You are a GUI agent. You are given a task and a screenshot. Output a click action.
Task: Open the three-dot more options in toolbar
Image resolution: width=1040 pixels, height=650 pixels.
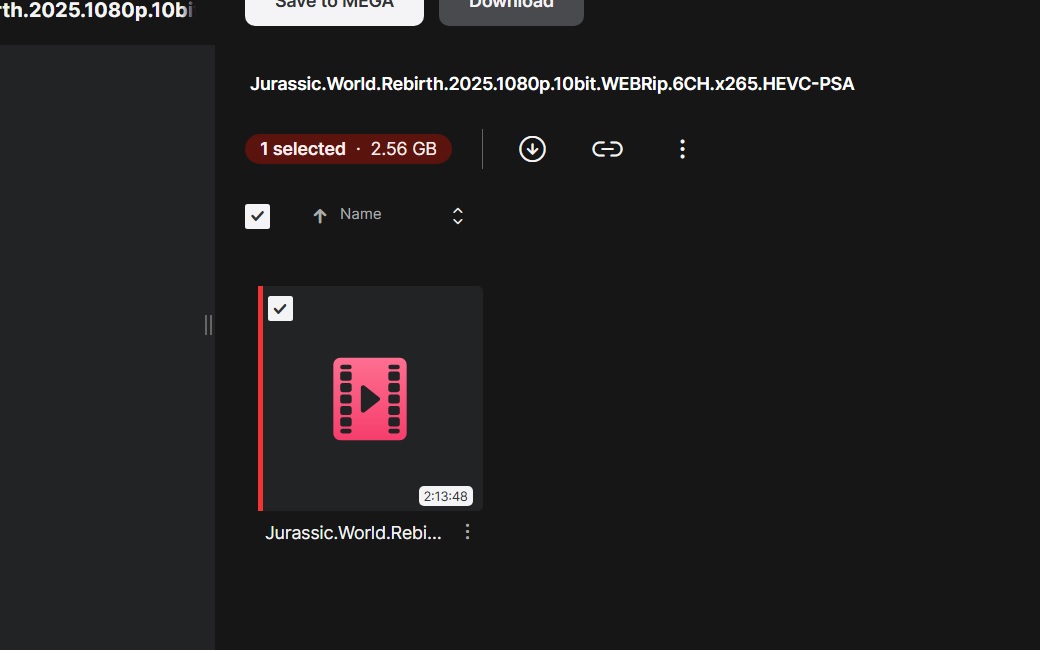(682, 149)
